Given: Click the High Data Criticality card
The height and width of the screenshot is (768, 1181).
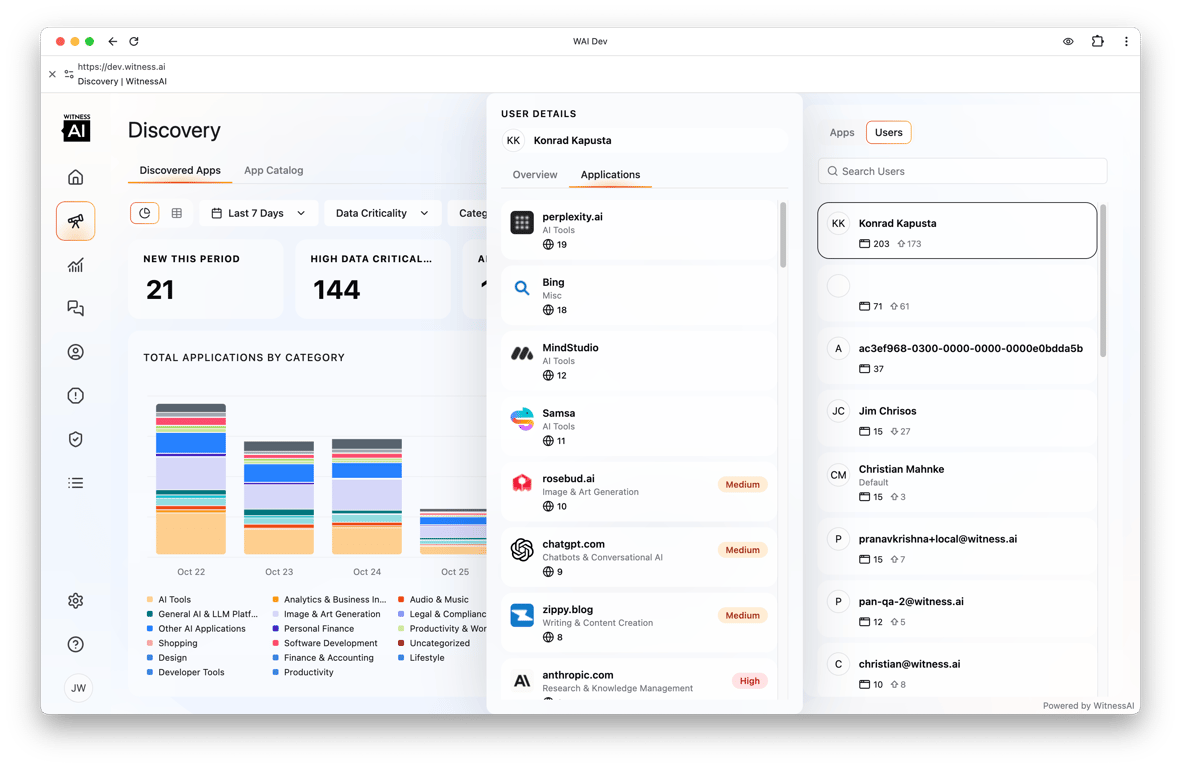Looking at the screenshot, I should click(373, 279).
